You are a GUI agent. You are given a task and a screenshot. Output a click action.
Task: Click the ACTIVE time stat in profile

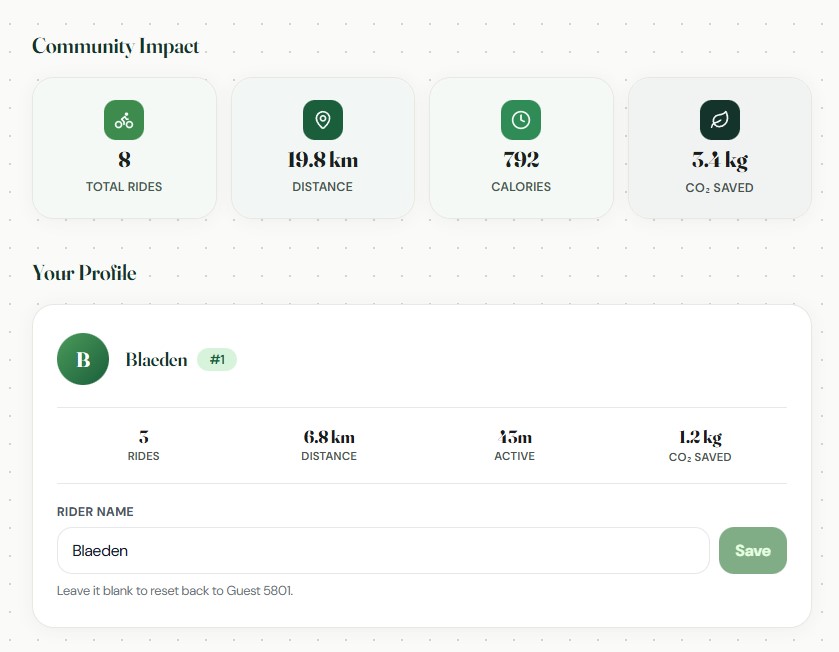pyautogui.click(x=514, y=445)
